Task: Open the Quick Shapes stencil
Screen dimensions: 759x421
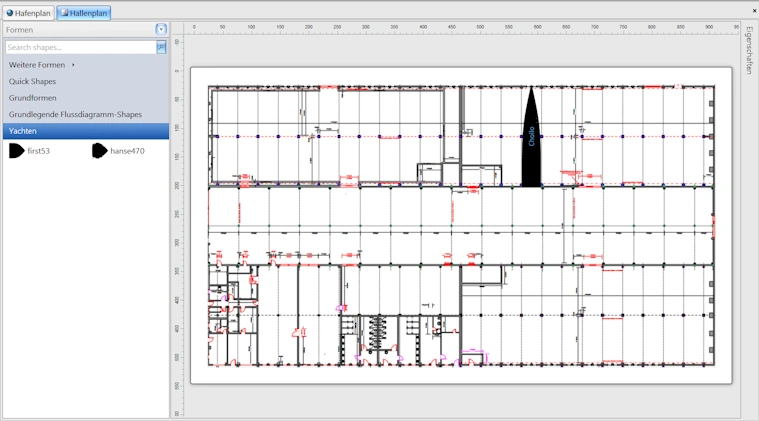Action: [x=32, y=81]
